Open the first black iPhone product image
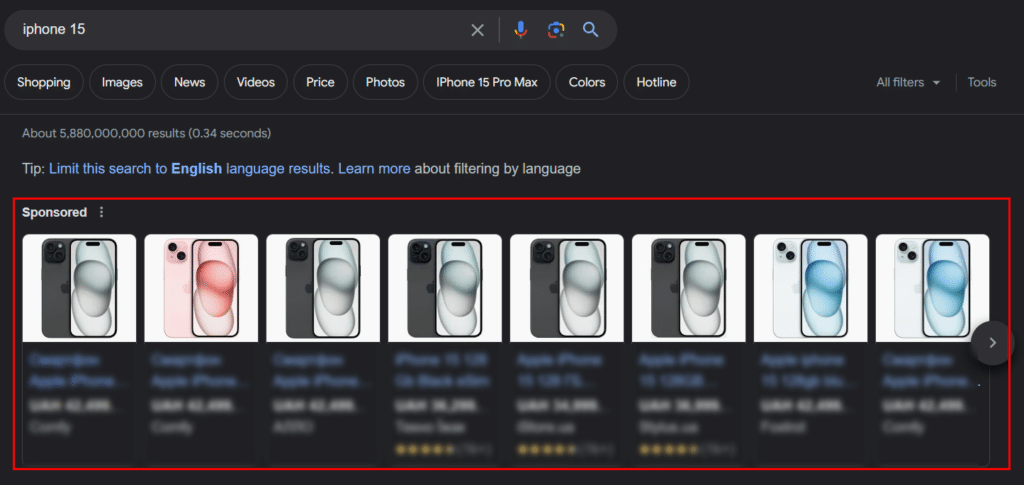 pos(79,288)
